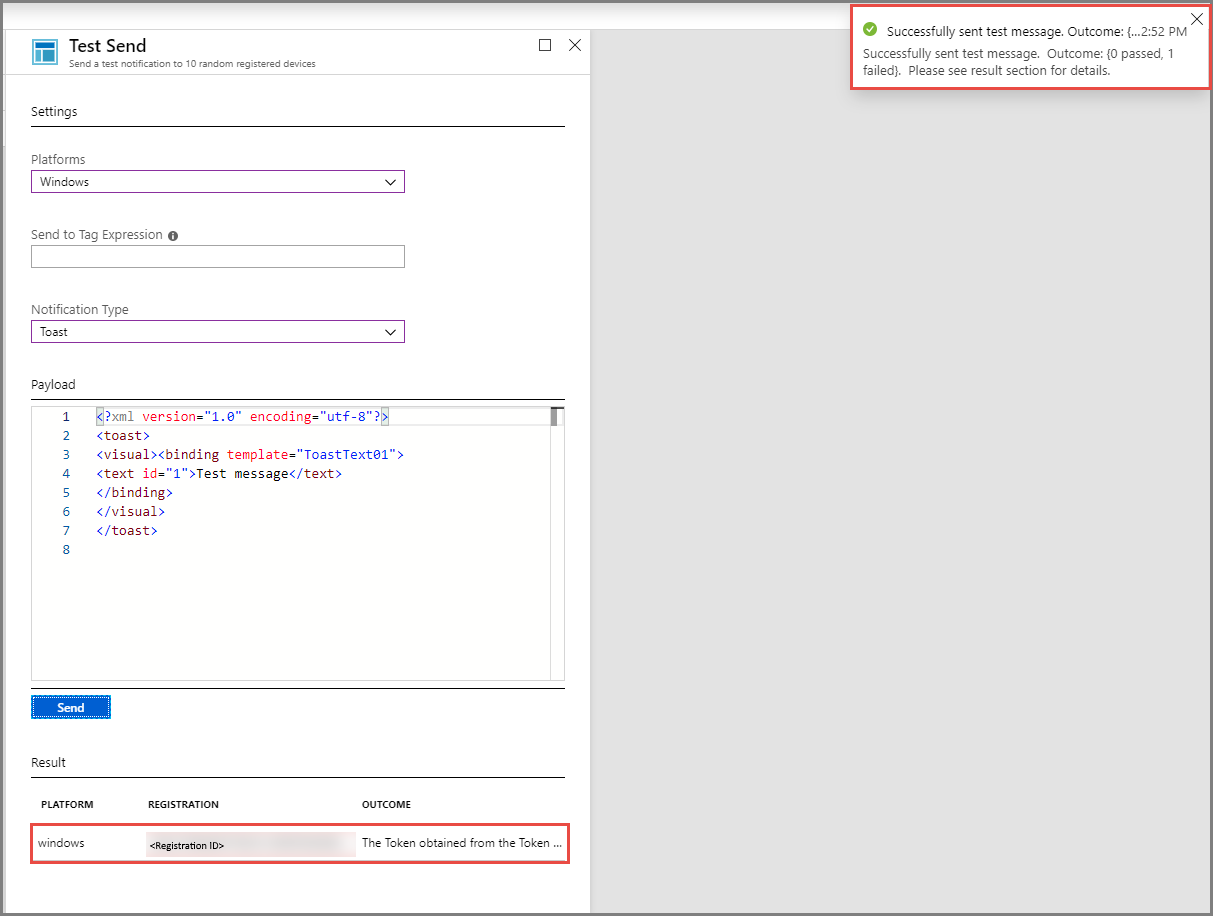Image resolution: width=1213 pixels, height=916 pixels.
Task: Place cursor on payload line 1 XML declaration
Action: click(x=242, y=417)
